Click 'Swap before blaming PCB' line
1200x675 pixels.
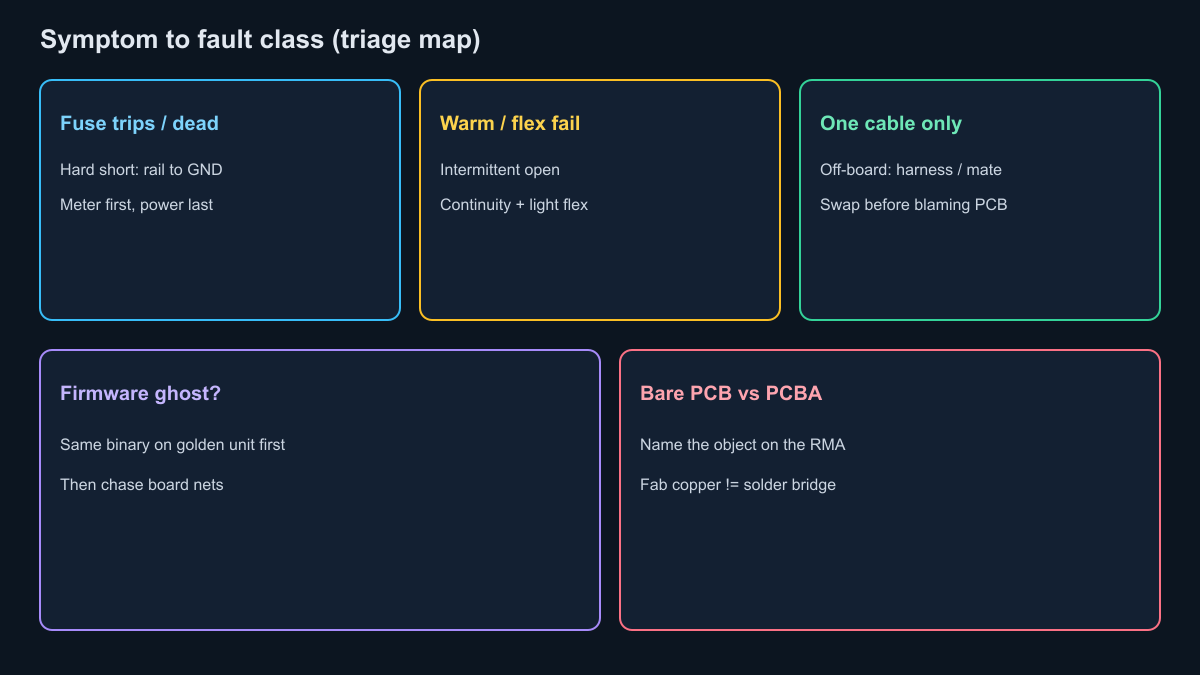[x=913, y=205]
